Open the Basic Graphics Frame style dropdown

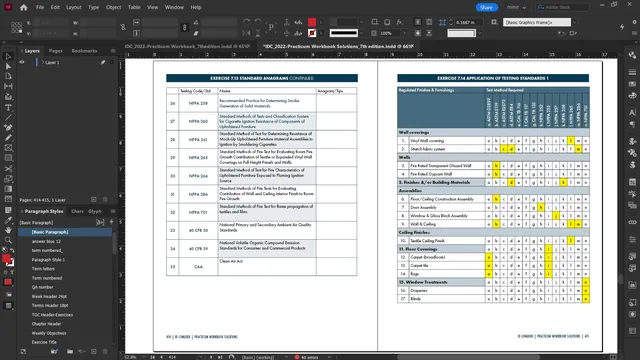pos(574,22)
